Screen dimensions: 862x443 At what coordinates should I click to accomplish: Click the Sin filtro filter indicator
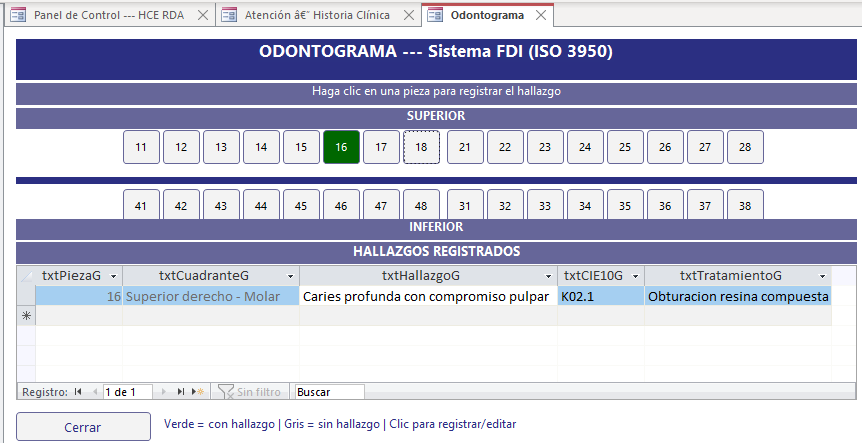[x=250, y=392]
